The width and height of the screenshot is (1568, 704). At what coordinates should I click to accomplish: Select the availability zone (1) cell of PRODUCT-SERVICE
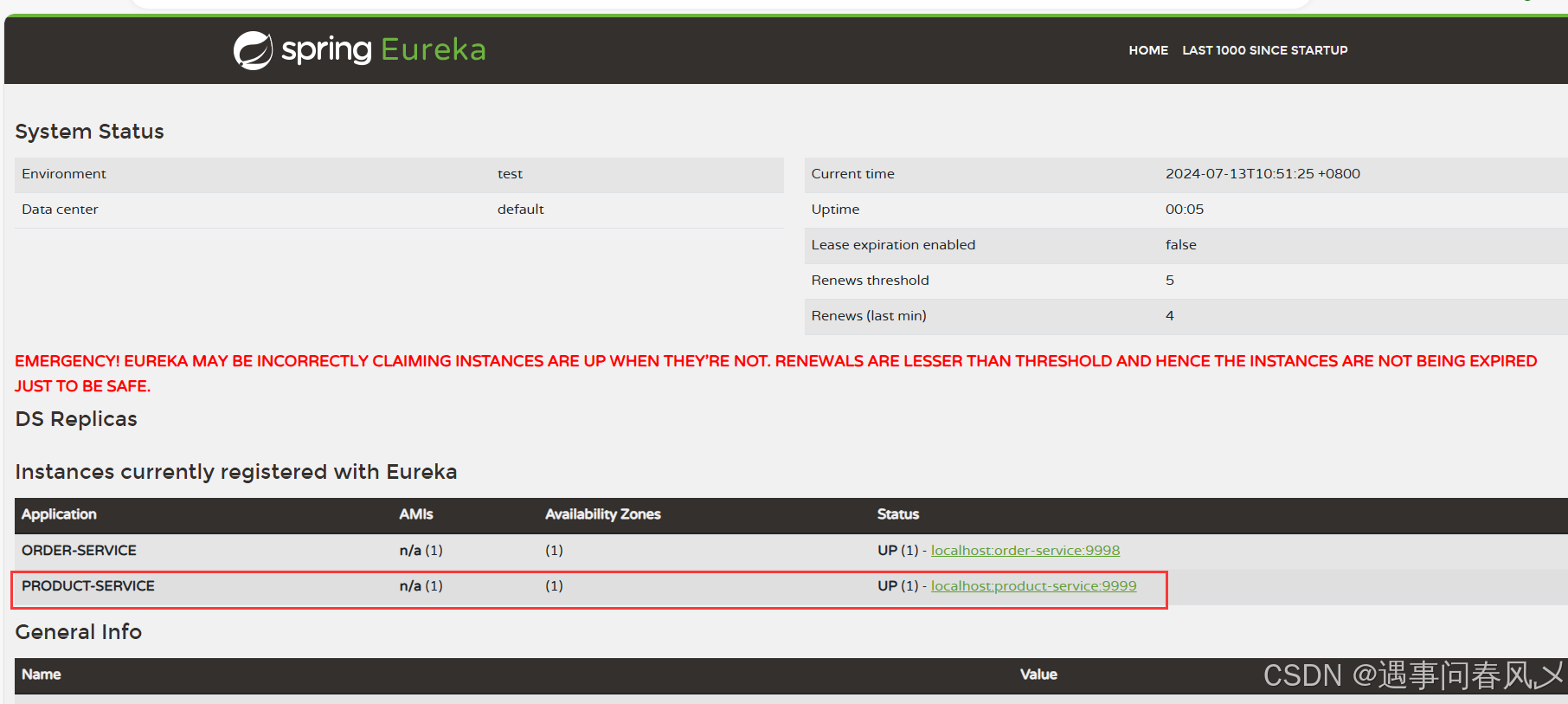click(x=554, y=586)
